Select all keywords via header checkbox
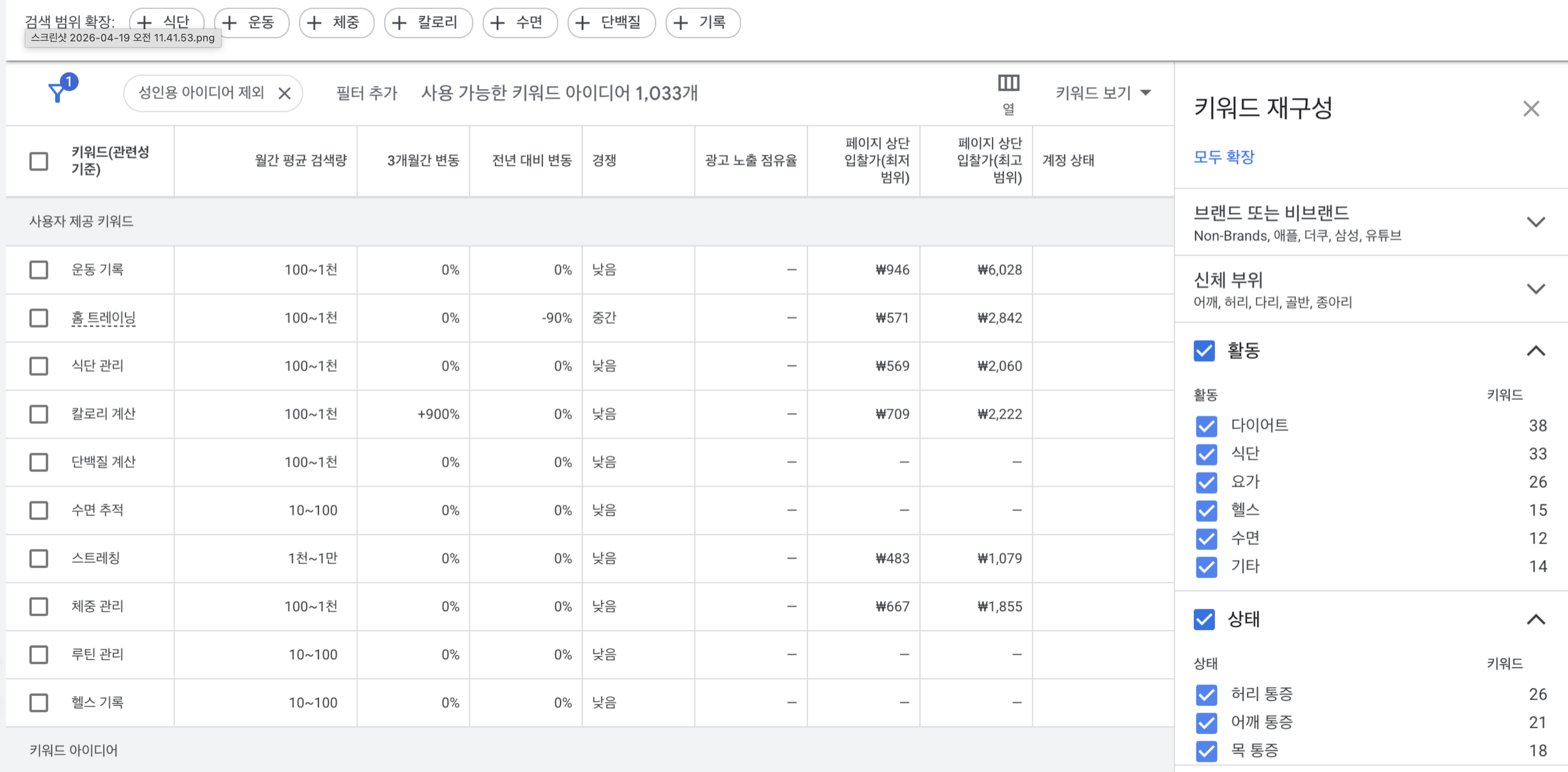Image resolution: width=1568 pixels, height=772 pixels. (39, 161)
